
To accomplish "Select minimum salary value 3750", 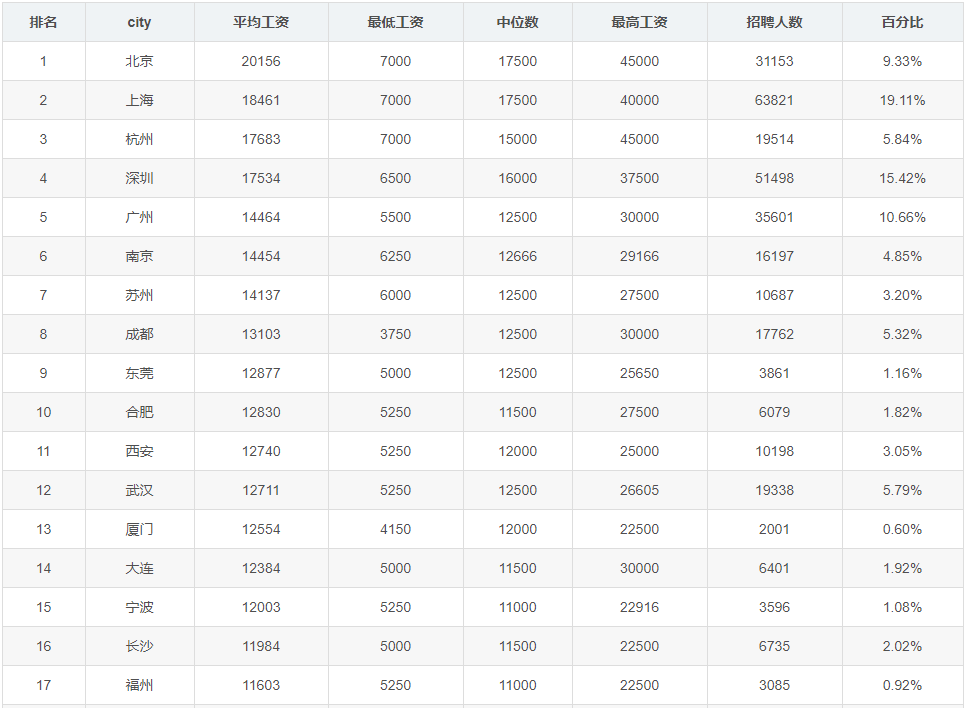I will click(x=395, y=334).
